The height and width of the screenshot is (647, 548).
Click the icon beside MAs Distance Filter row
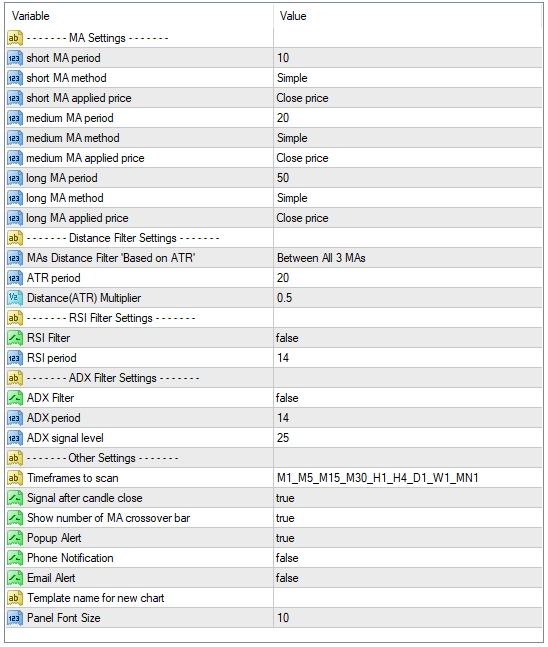pos(14,258)
